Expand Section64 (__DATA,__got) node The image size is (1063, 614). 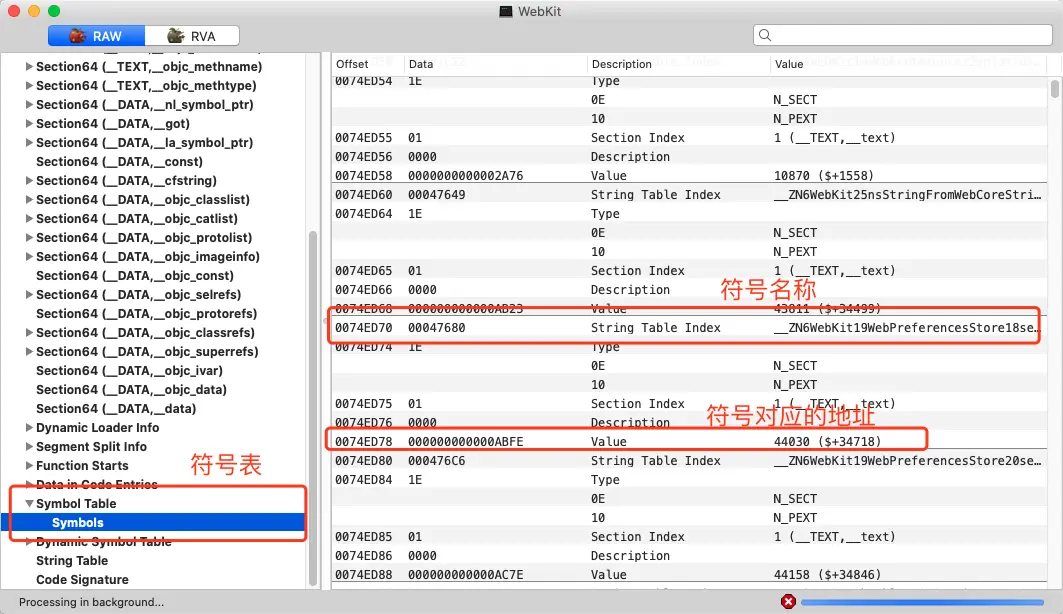(x=28, y=123)
